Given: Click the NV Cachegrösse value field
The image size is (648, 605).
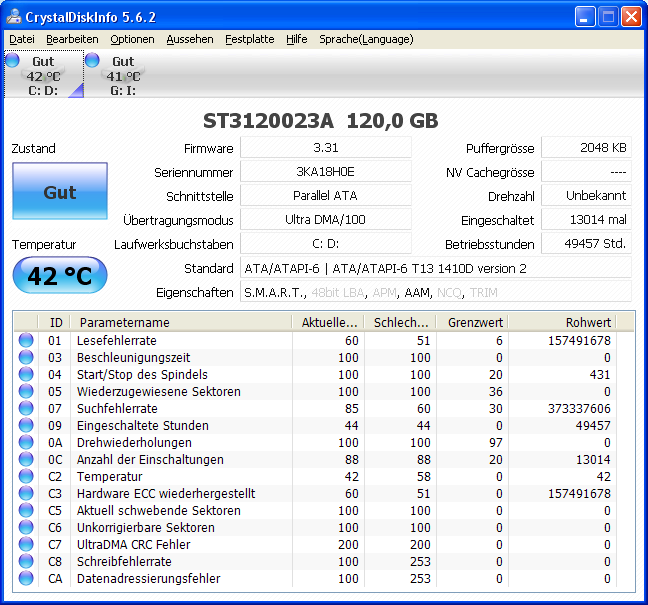Looking at the screenshot, I should click(x=586, y=171).
